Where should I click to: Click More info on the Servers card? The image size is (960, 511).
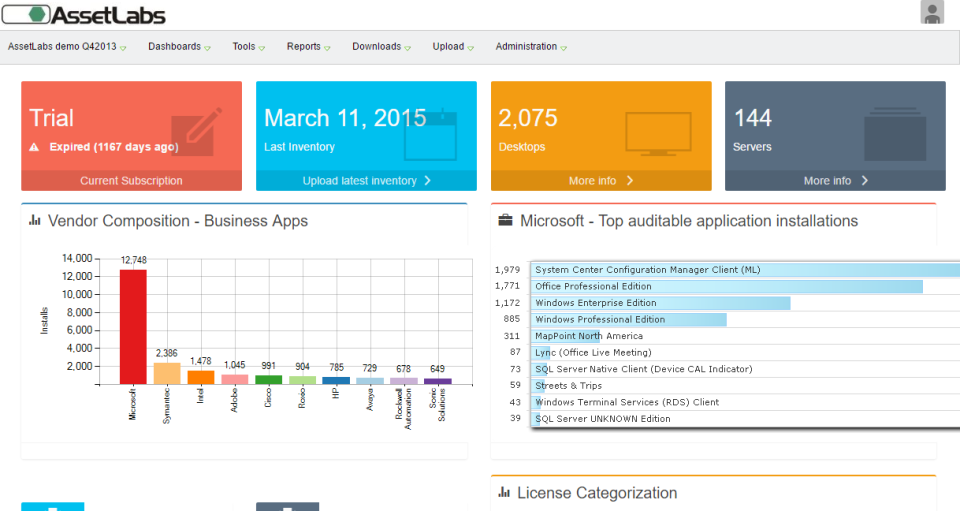[835, 181]
